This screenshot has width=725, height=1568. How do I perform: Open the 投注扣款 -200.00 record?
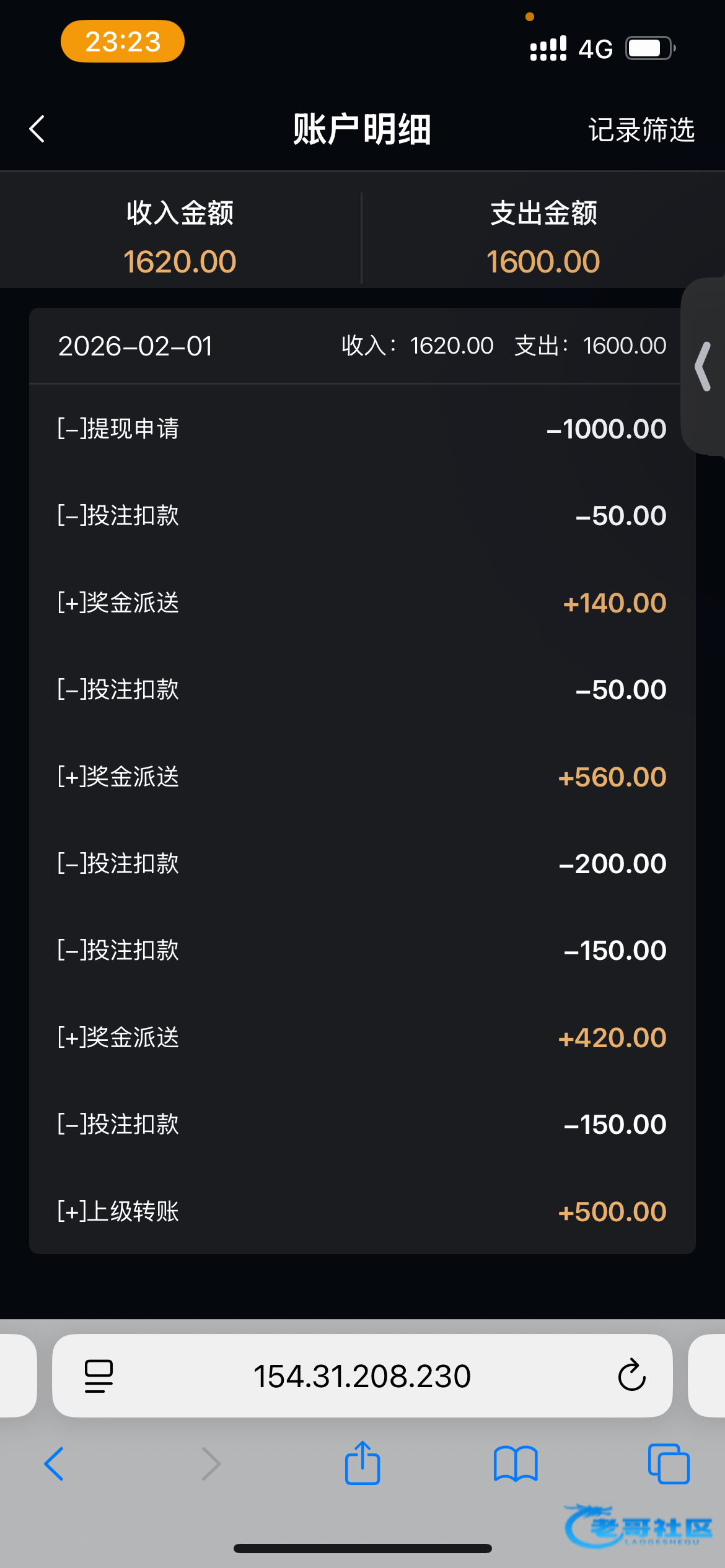(x=362, y=863)
